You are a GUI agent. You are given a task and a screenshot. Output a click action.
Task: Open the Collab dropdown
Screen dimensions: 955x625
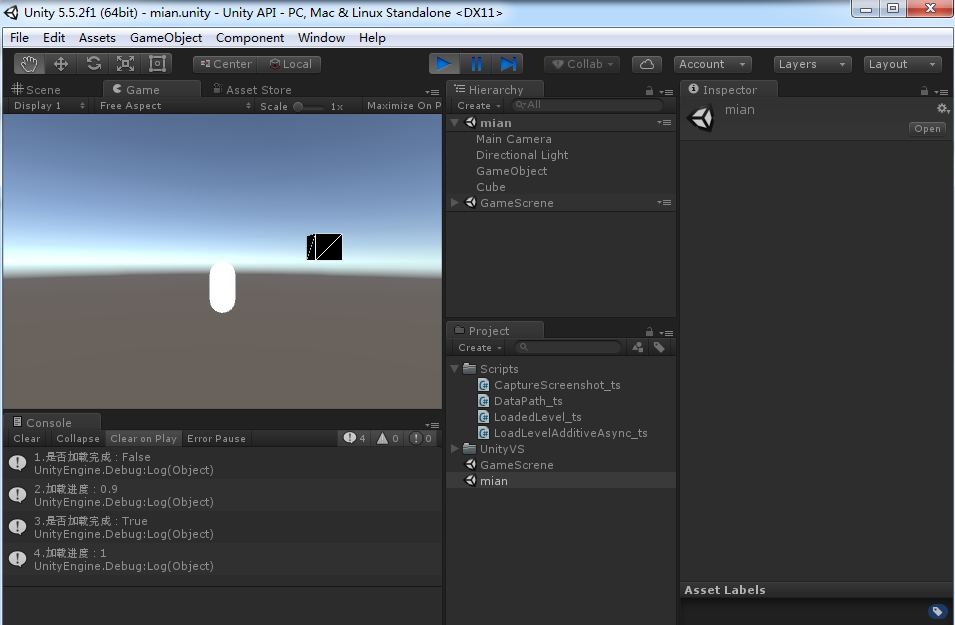pos(582,64)
